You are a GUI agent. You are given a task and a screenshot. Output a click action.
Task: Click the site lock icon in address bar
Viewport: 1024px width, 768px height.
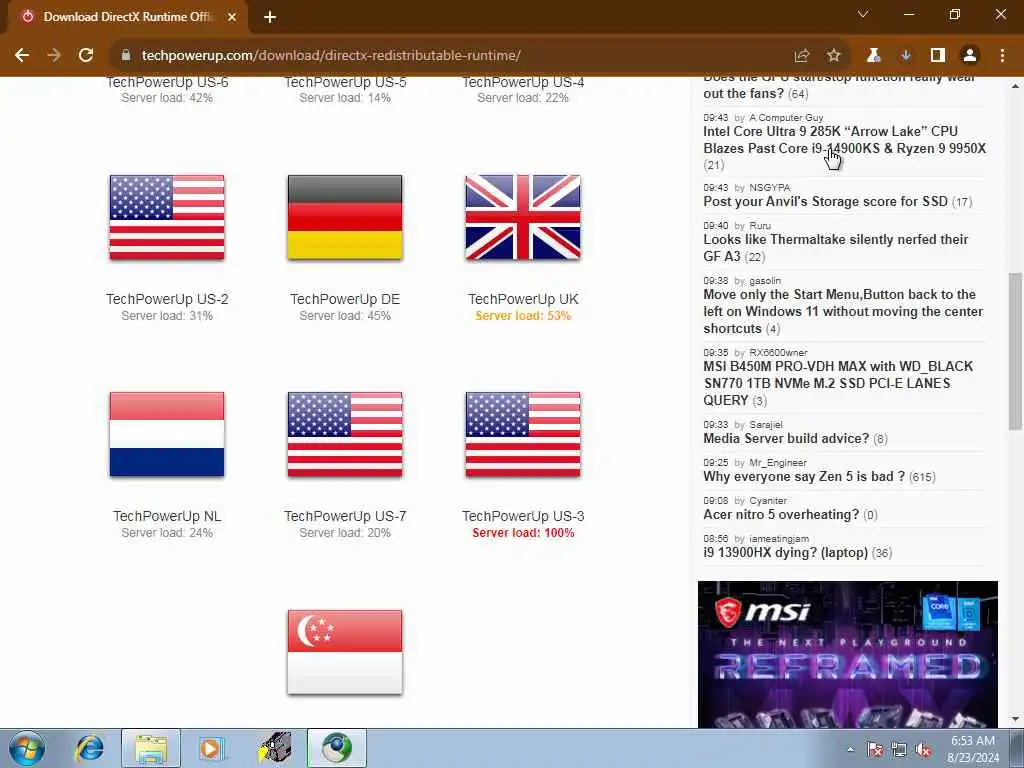point(126,56)
